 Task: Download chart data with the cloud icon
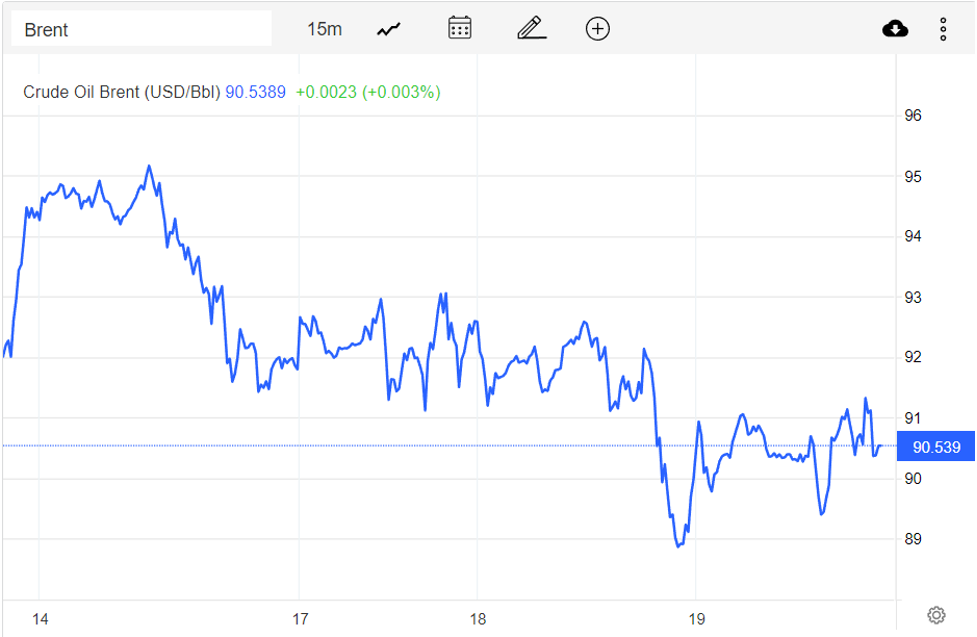click(x=895, y=29)
